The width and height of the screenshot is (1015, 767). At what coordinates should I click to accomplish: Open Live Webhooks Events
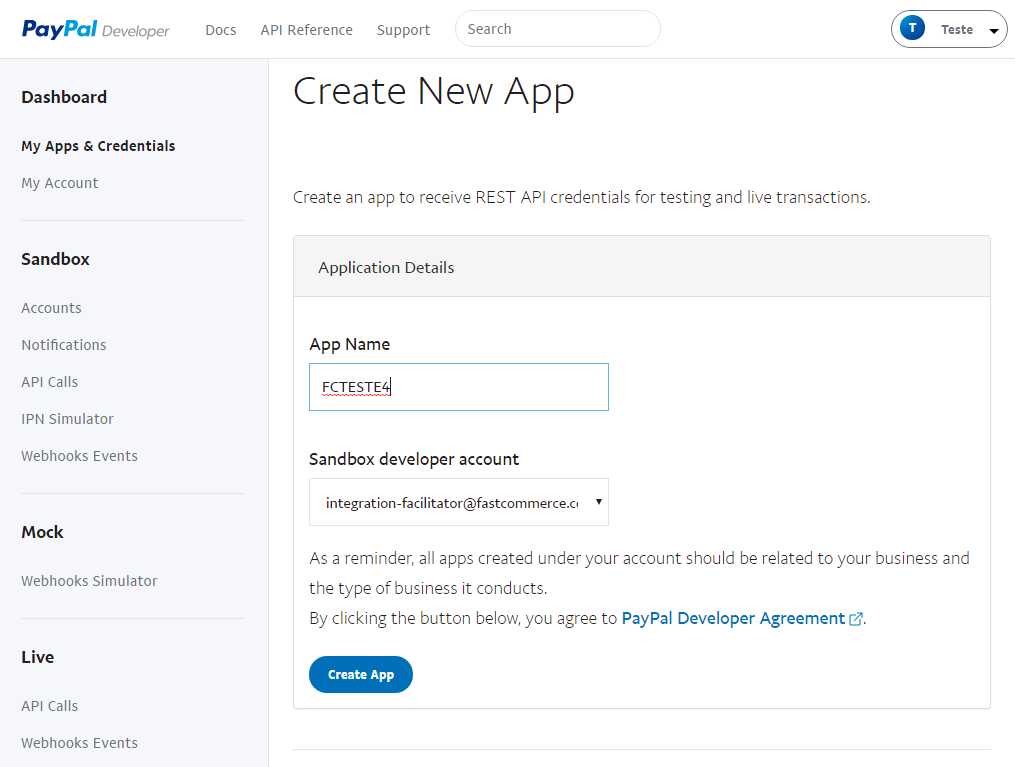pyautogui.click(x=80, y=742)
